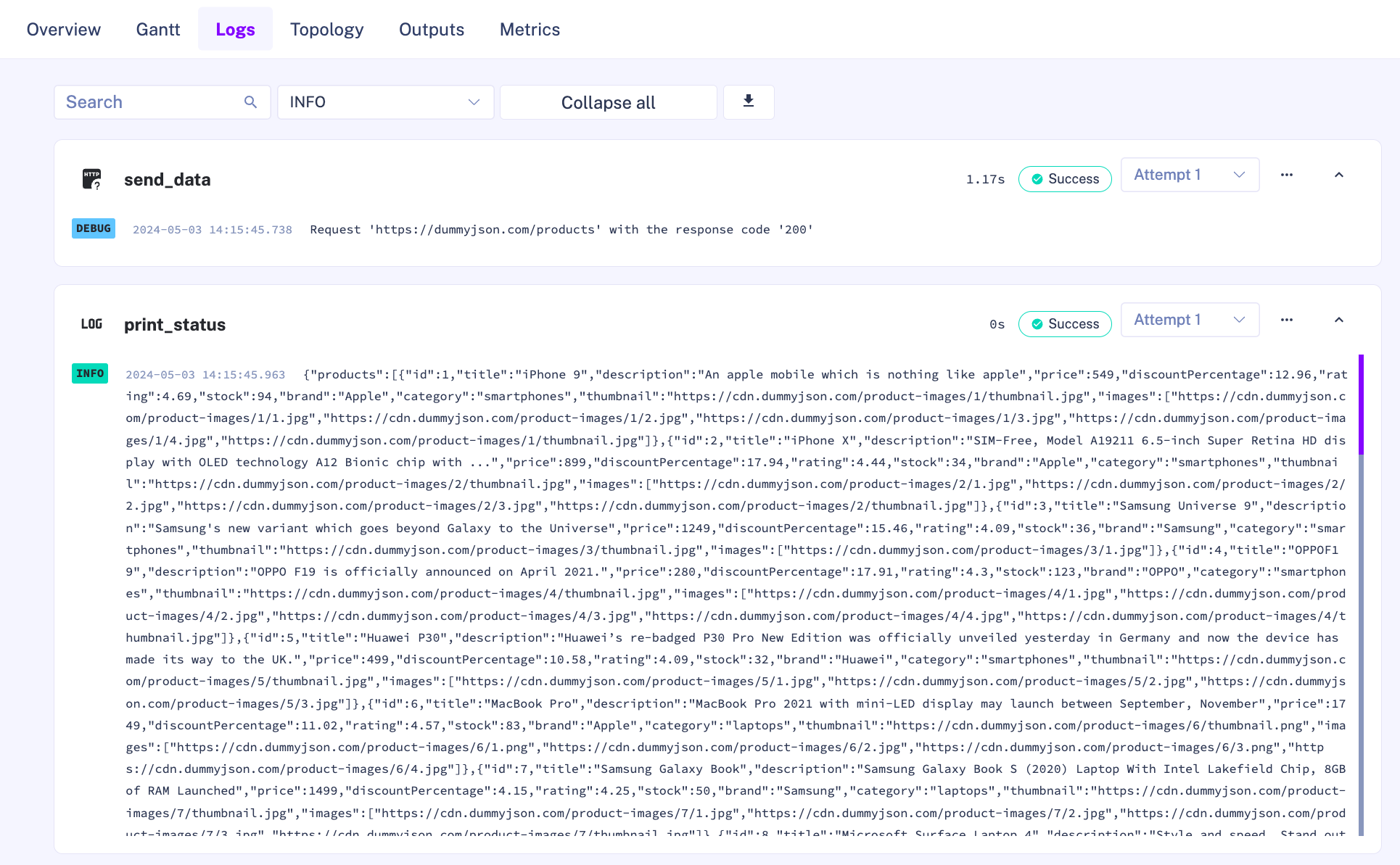Click the Logs tab
This screenshot has height=865, width=1400.
(235, 29)
